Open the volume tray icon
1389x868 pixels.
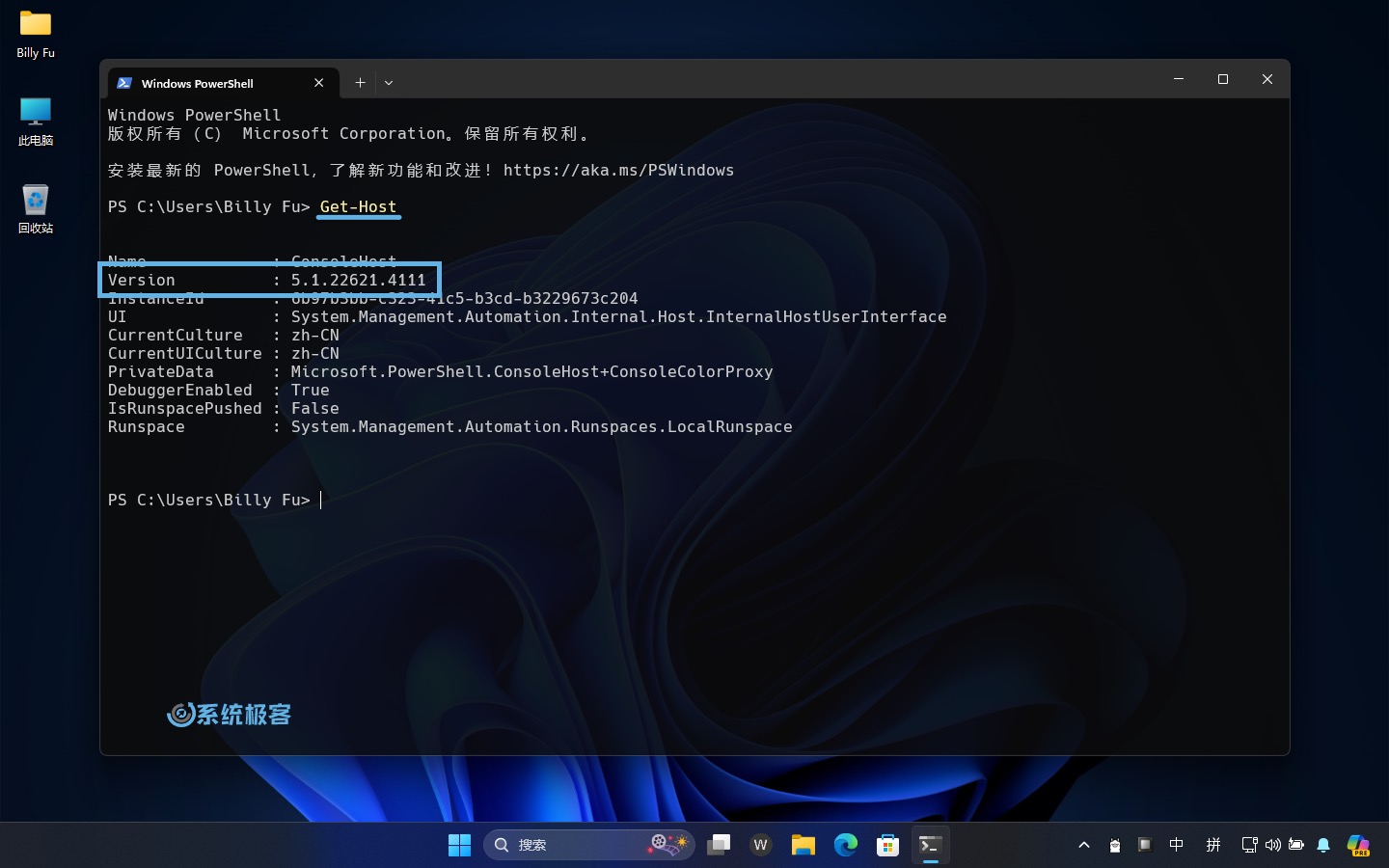[1273, 845]
